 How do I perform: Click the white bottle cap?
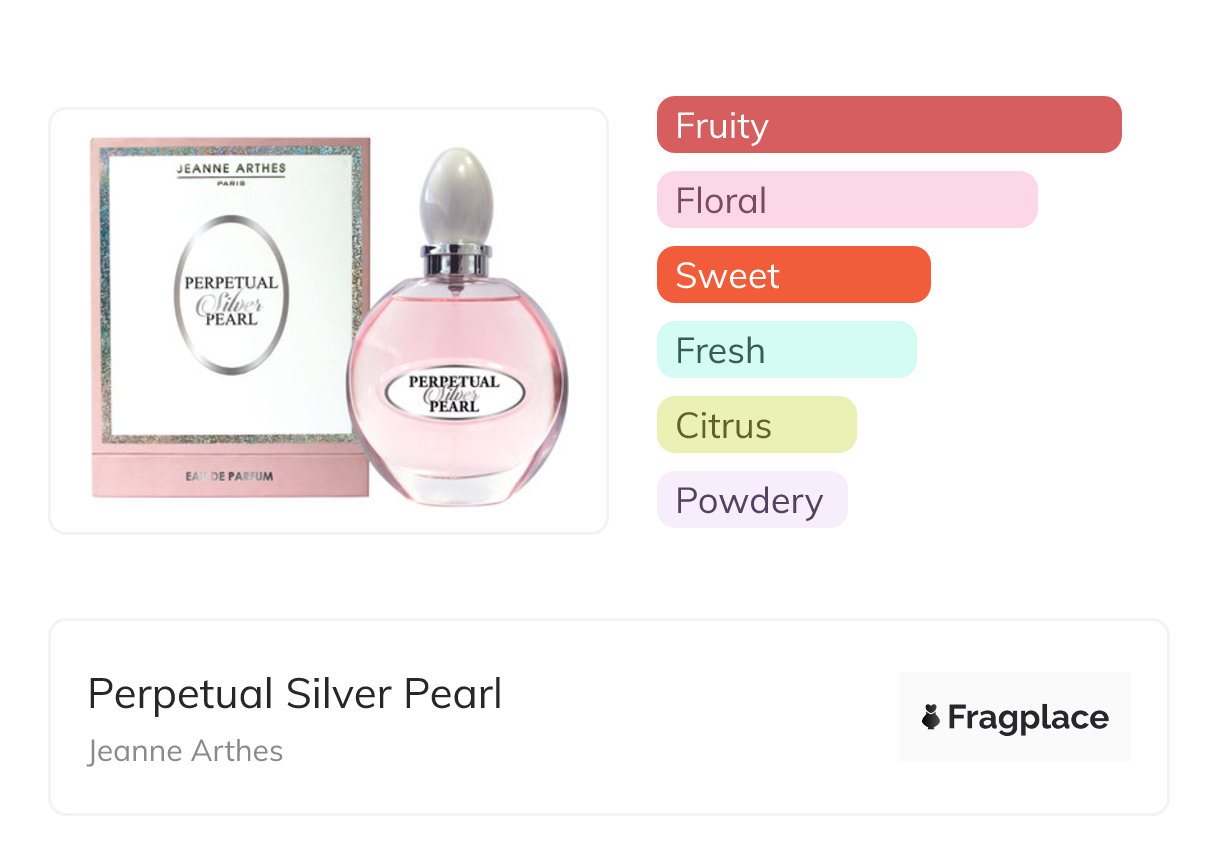click(x=456, y=193)
